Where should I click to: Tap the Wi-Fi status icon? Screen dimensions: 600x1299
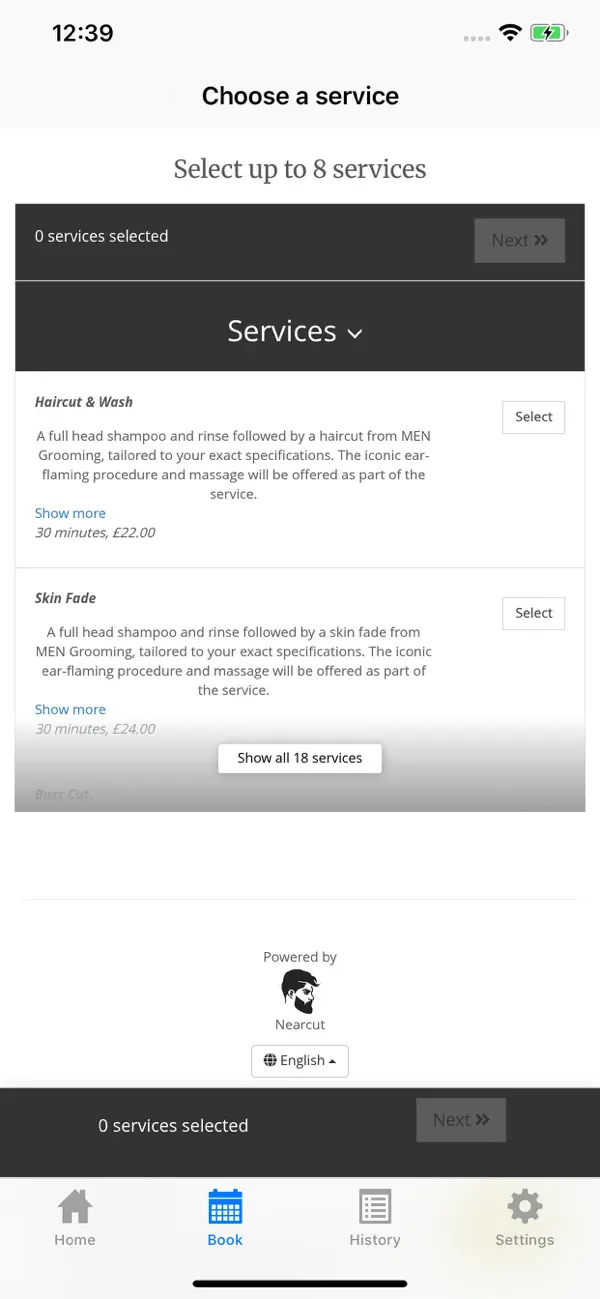pyautogui.click(x=511, y=33)
